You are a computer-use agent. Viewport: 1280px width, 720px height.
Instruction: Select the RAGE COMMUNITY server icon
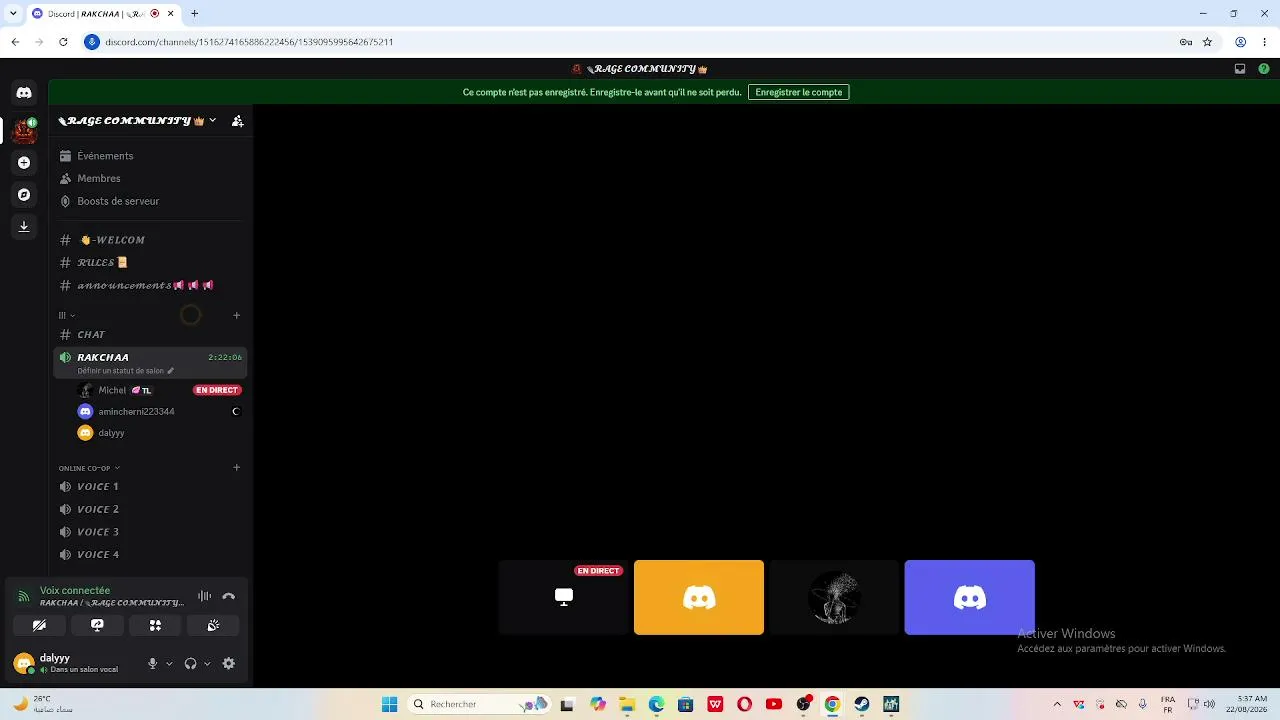(x=24, y=130)
